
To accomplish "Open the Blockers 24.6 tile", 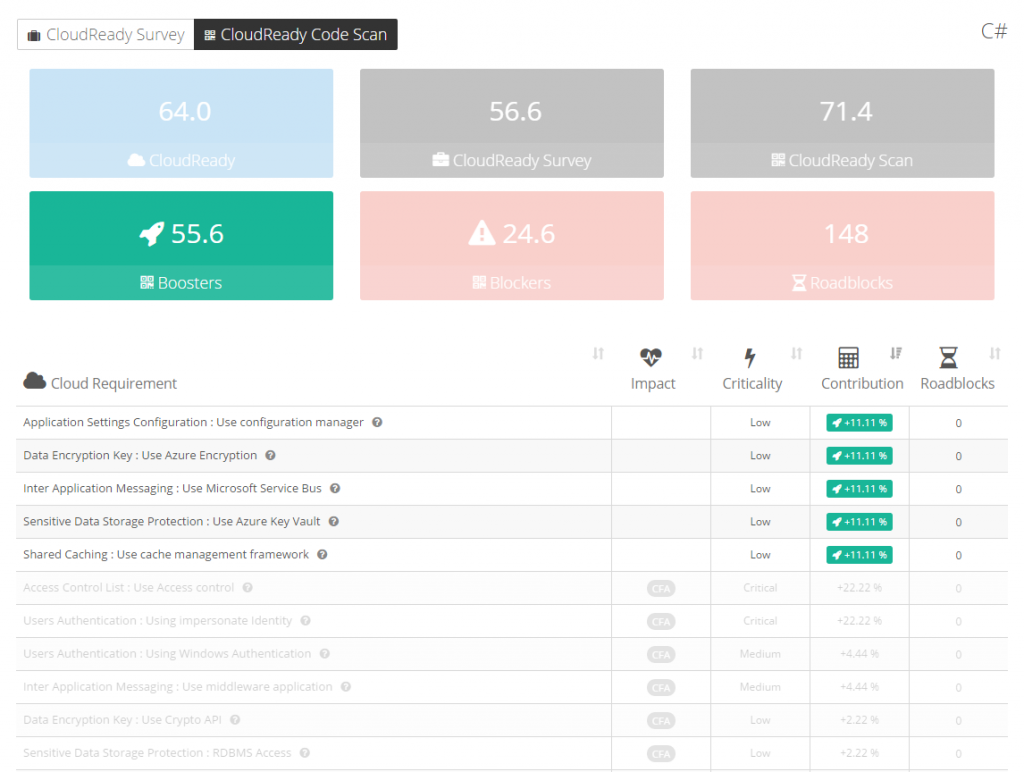I will (x=511, y=245).
